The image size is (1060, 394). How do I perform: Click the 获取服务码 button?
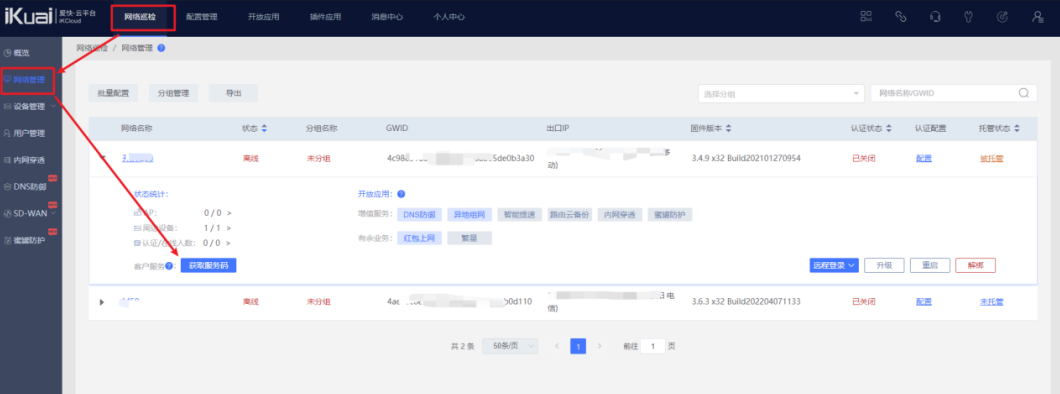[208, 266]
